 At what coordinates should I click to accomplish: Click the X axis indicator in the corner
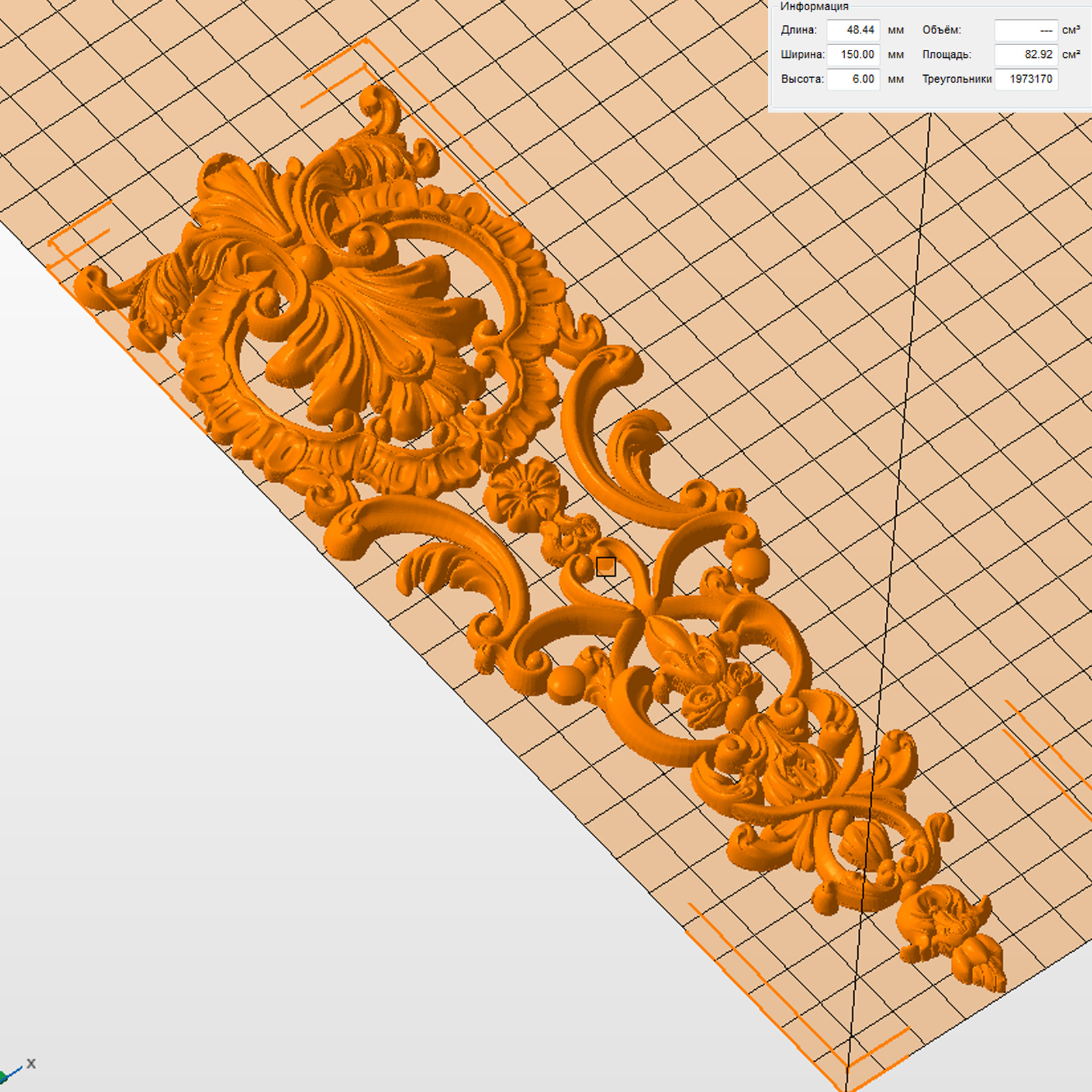point(30,1063)
